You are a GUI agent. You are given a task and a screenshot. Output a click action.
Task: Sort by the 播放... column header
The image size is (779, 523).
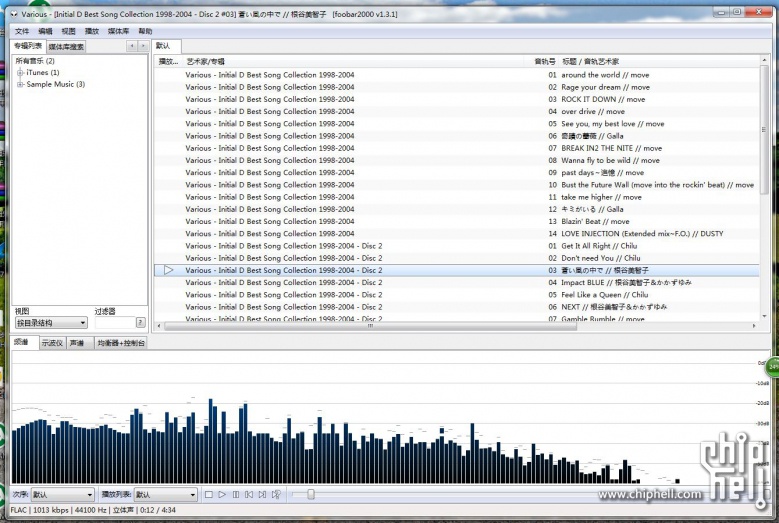click(x=168, y=62)
